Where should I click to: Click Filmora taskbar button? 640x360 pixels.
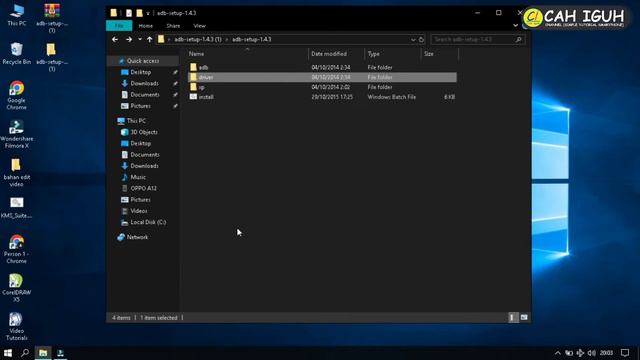tap(61, 353)
